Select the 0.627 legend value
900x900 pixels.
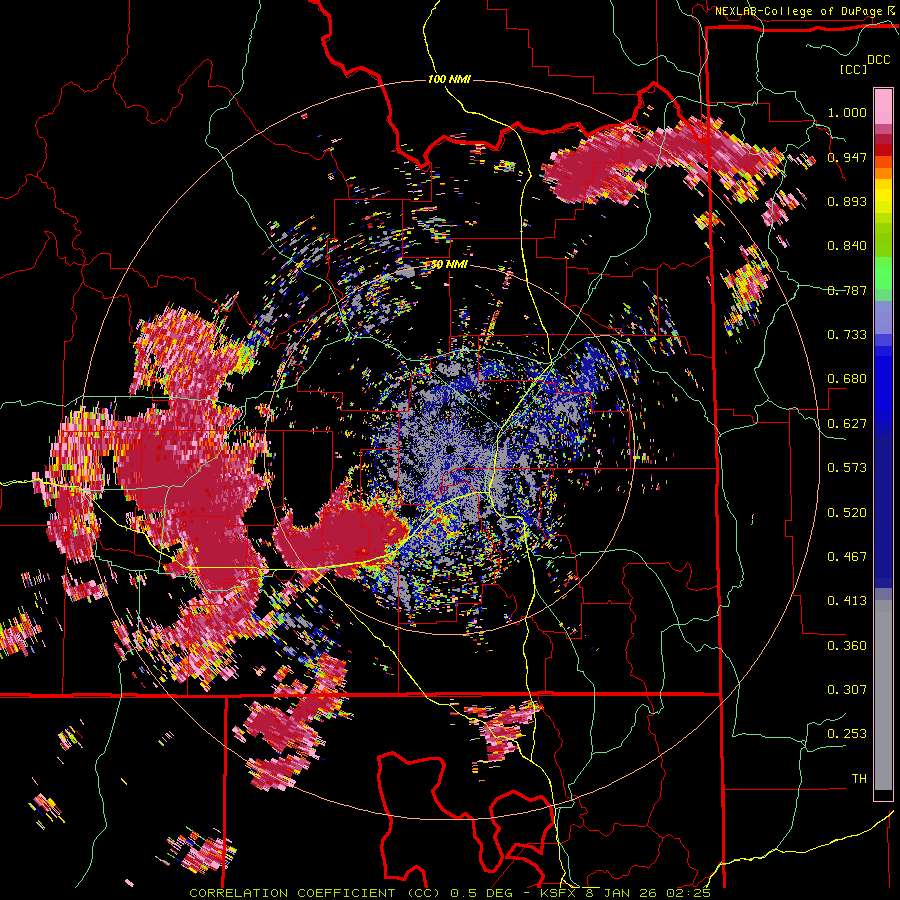point(847,424)
